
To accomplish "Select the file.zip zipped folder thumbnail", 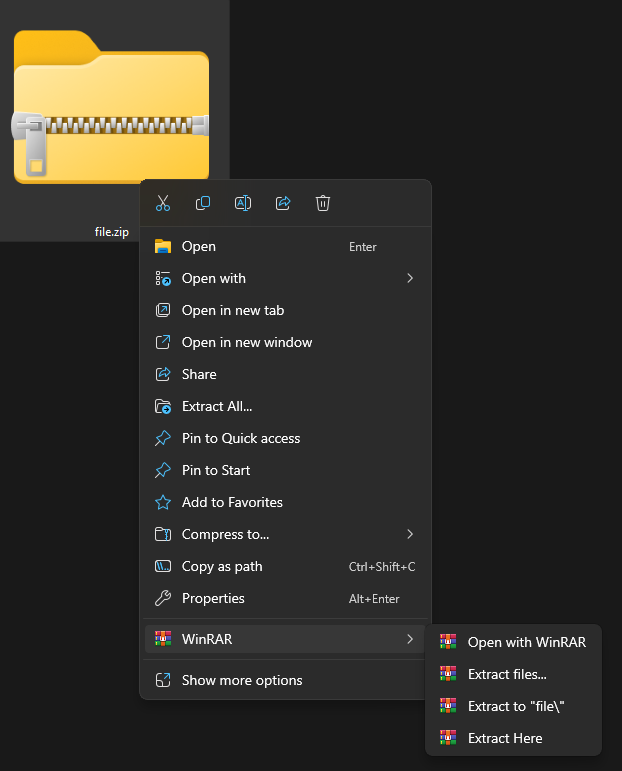I will pos(111,108).
